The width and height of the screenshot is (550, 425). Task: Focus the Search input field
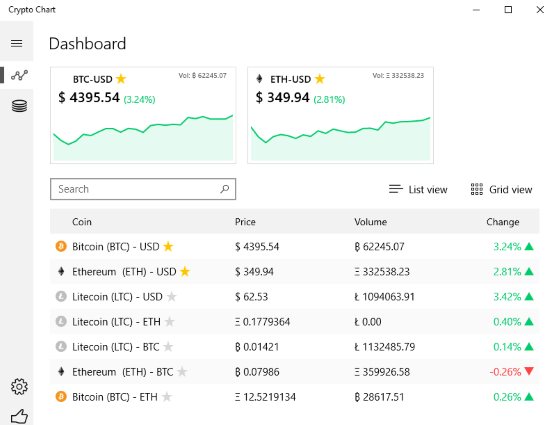point(143,189)
